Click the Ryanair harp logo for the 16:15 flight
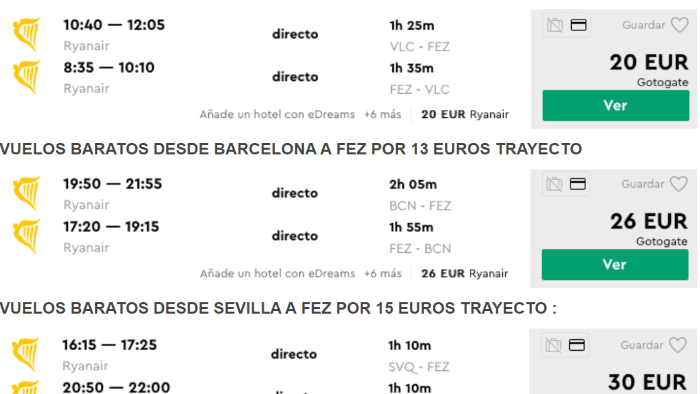The width and height of the screenshot is (700, 394). (x=26, y=354)
